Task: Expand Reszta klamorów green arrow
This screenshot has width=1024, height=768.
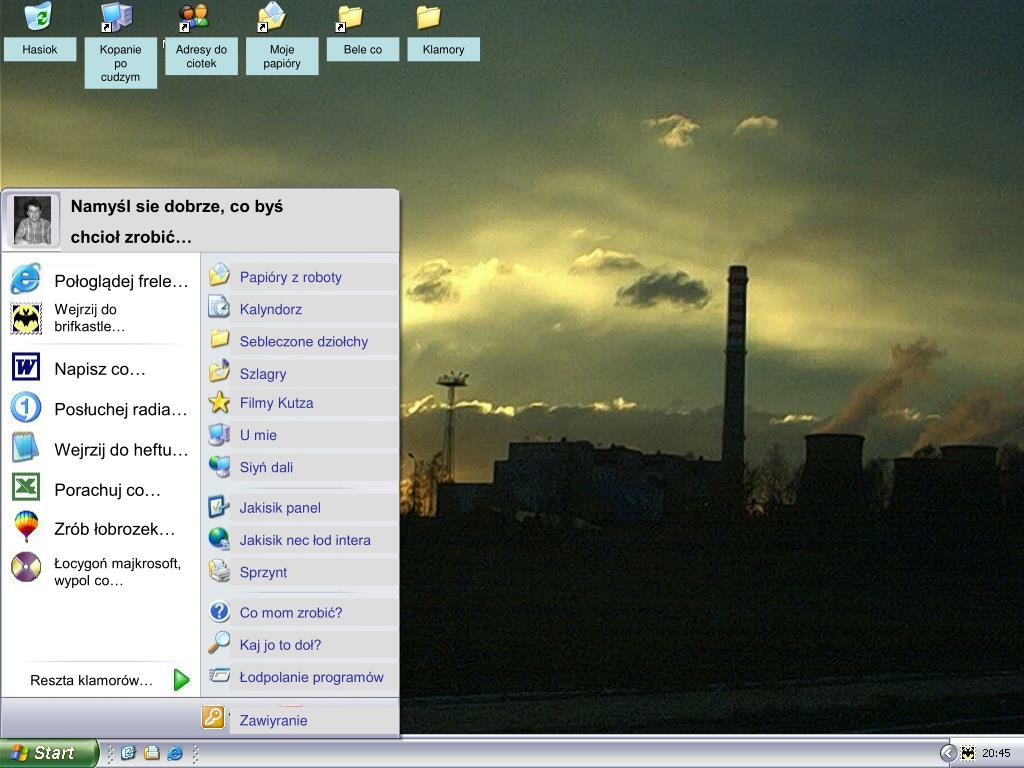Action: [x=182, y=680]
